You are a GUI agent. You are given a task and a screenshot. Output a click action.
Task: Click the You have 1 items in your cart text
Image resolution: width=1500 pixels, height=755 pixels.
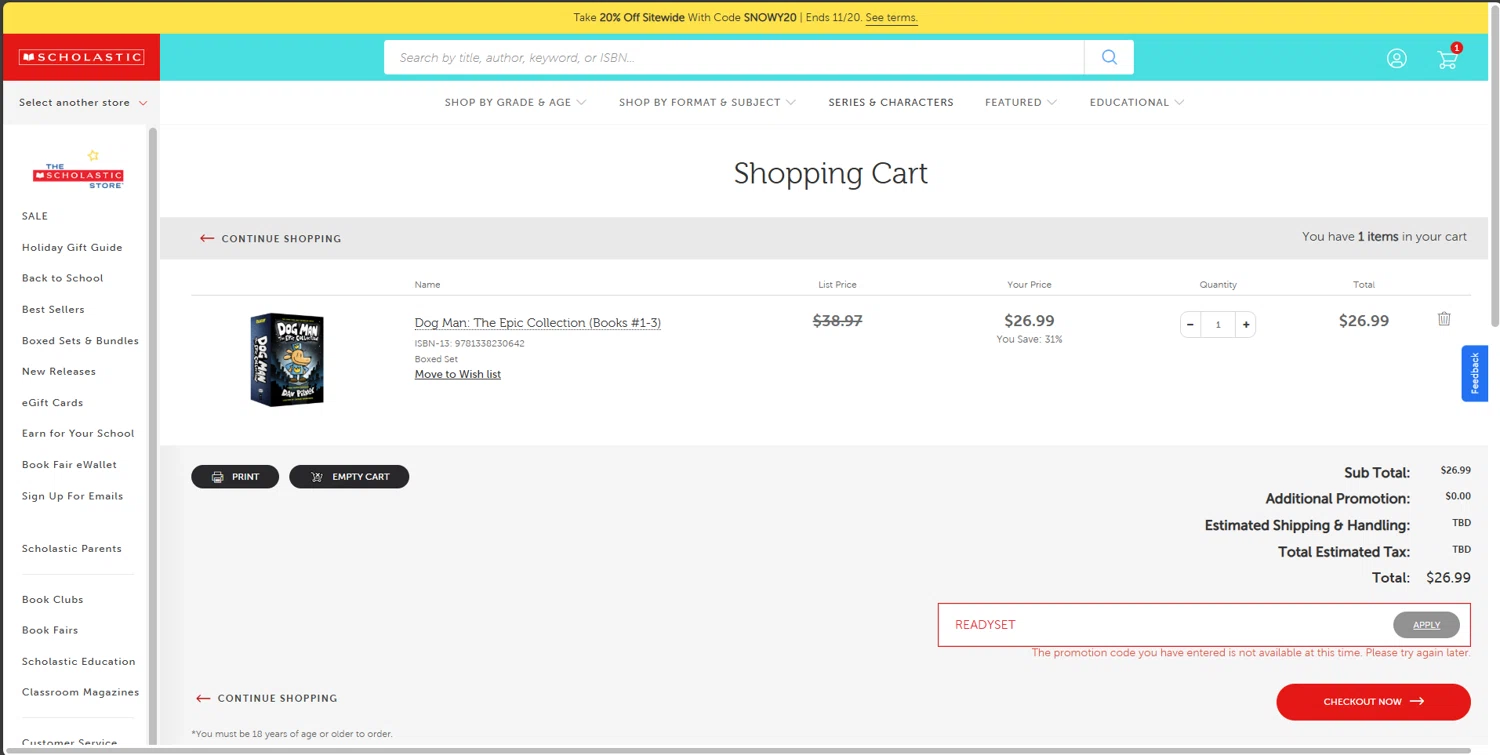point(1384,237)
